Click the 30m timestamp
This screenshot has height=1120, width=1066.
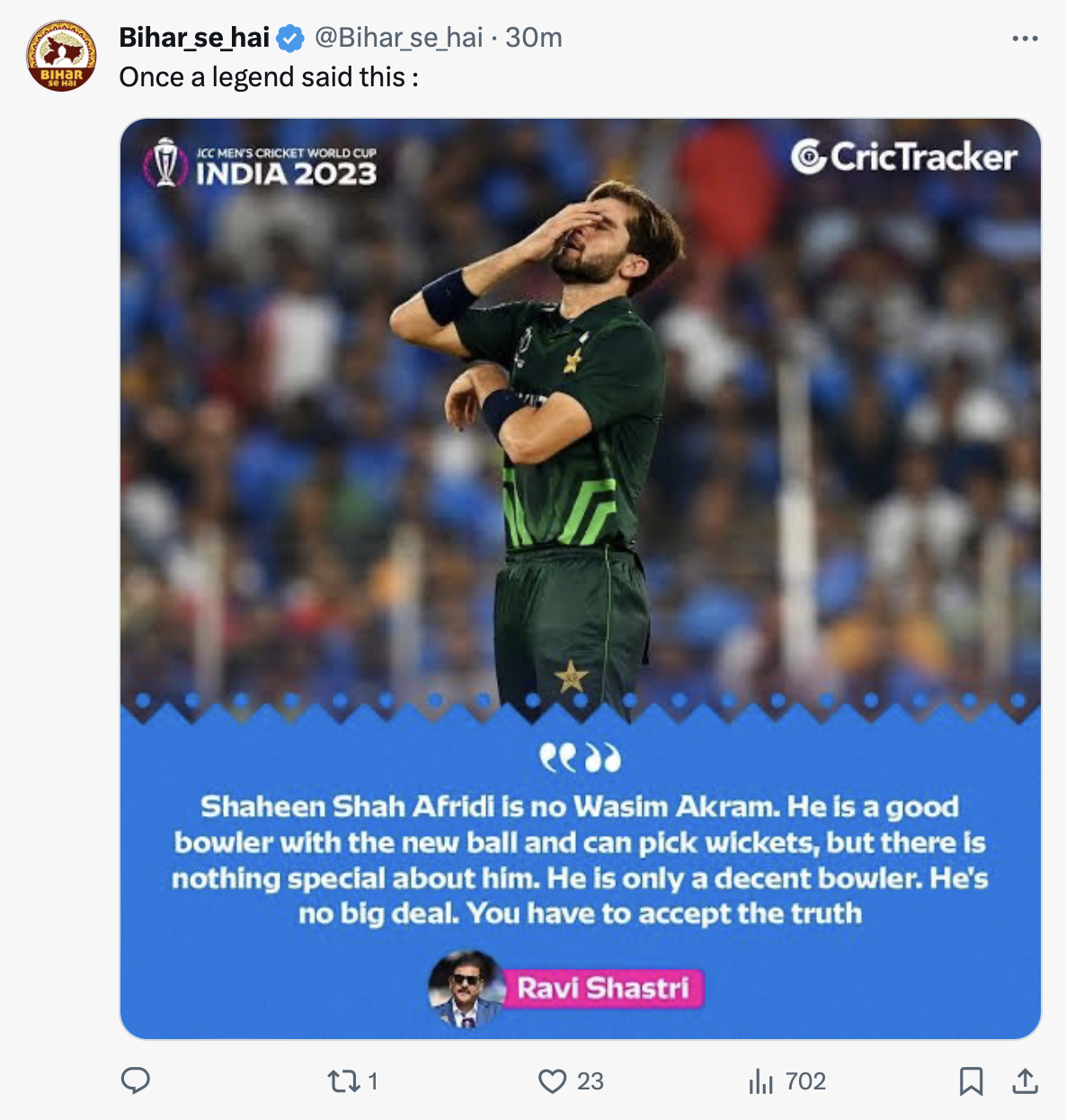click(534, 38)
